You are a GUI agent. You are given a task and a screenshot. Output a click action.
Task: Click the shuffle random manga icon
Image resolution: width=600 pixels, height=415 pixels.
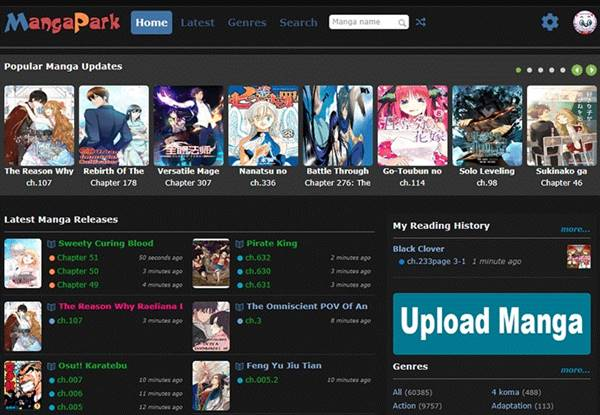421,22
